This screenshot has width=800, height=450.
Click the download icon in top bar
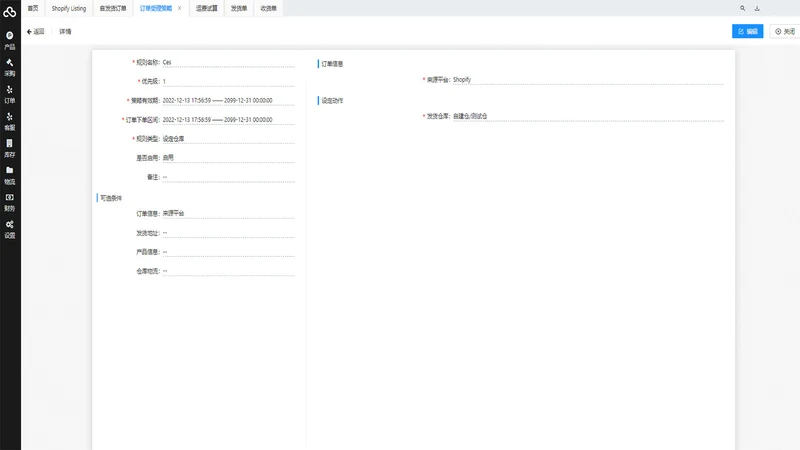click(757, 8)
